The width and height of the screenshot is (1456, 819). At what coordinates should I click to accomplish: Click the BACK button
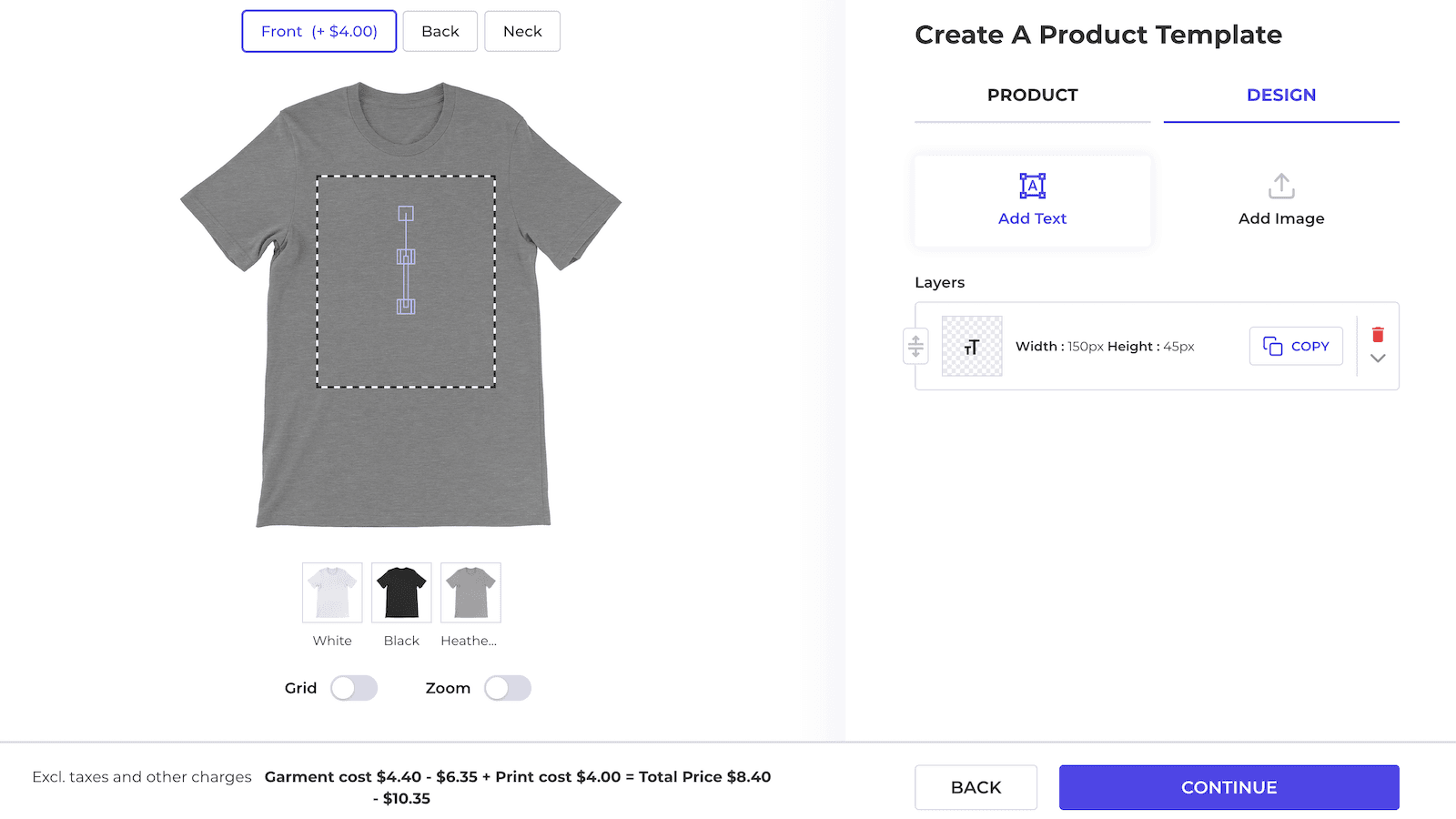(x=976, y=786)
